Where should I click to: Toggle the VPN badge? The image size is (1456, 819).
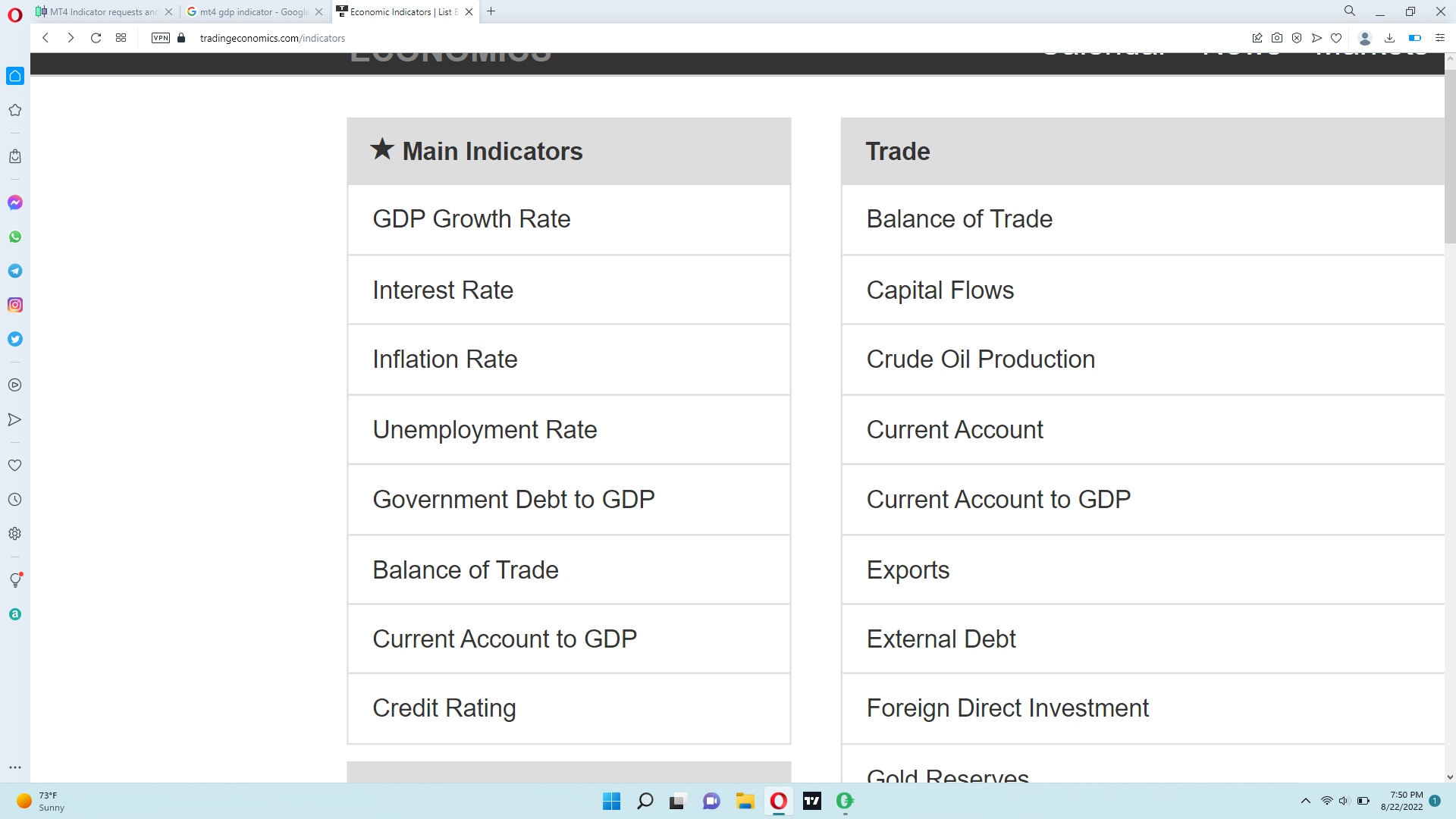click(161, 38)
